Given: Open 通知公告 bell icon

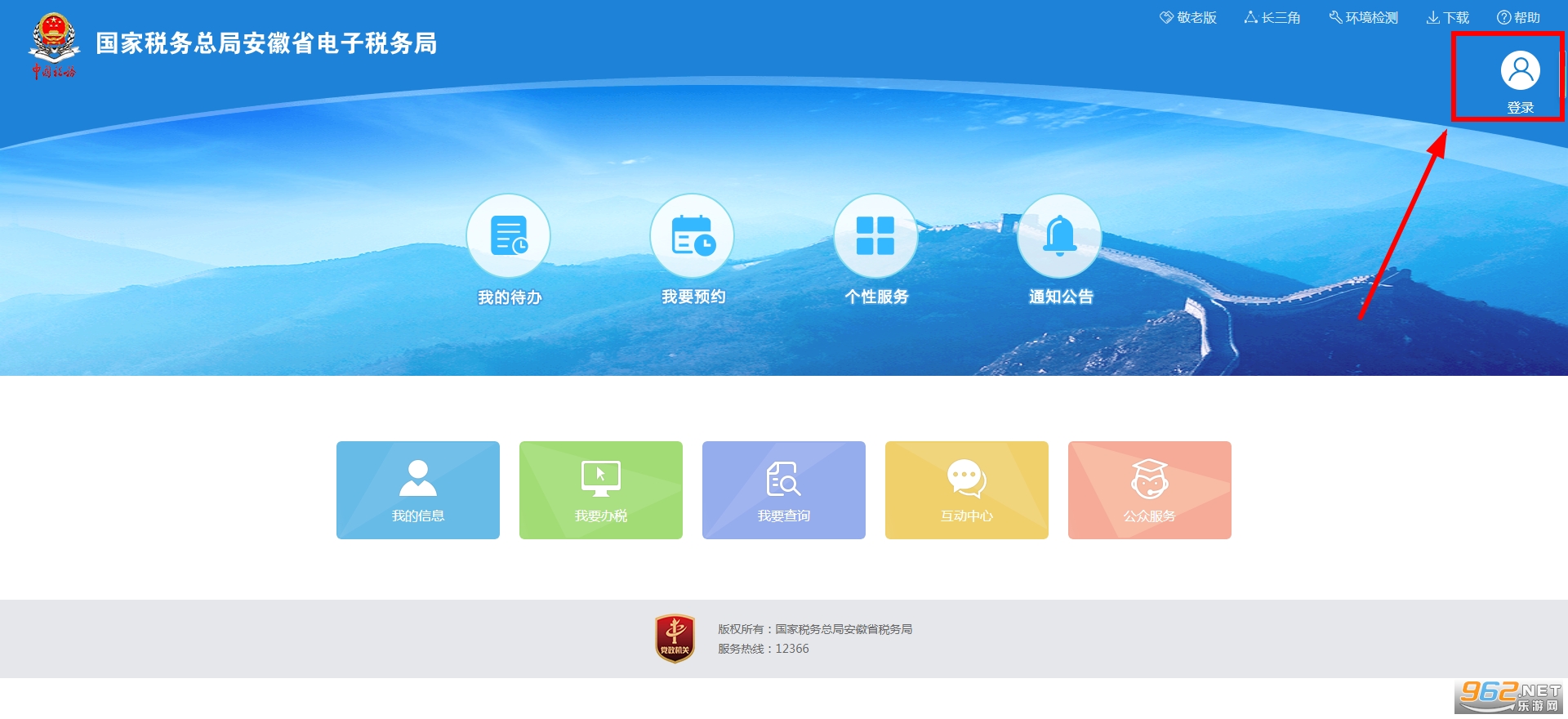Looking at the screenshot, I should coord(1059,236).
